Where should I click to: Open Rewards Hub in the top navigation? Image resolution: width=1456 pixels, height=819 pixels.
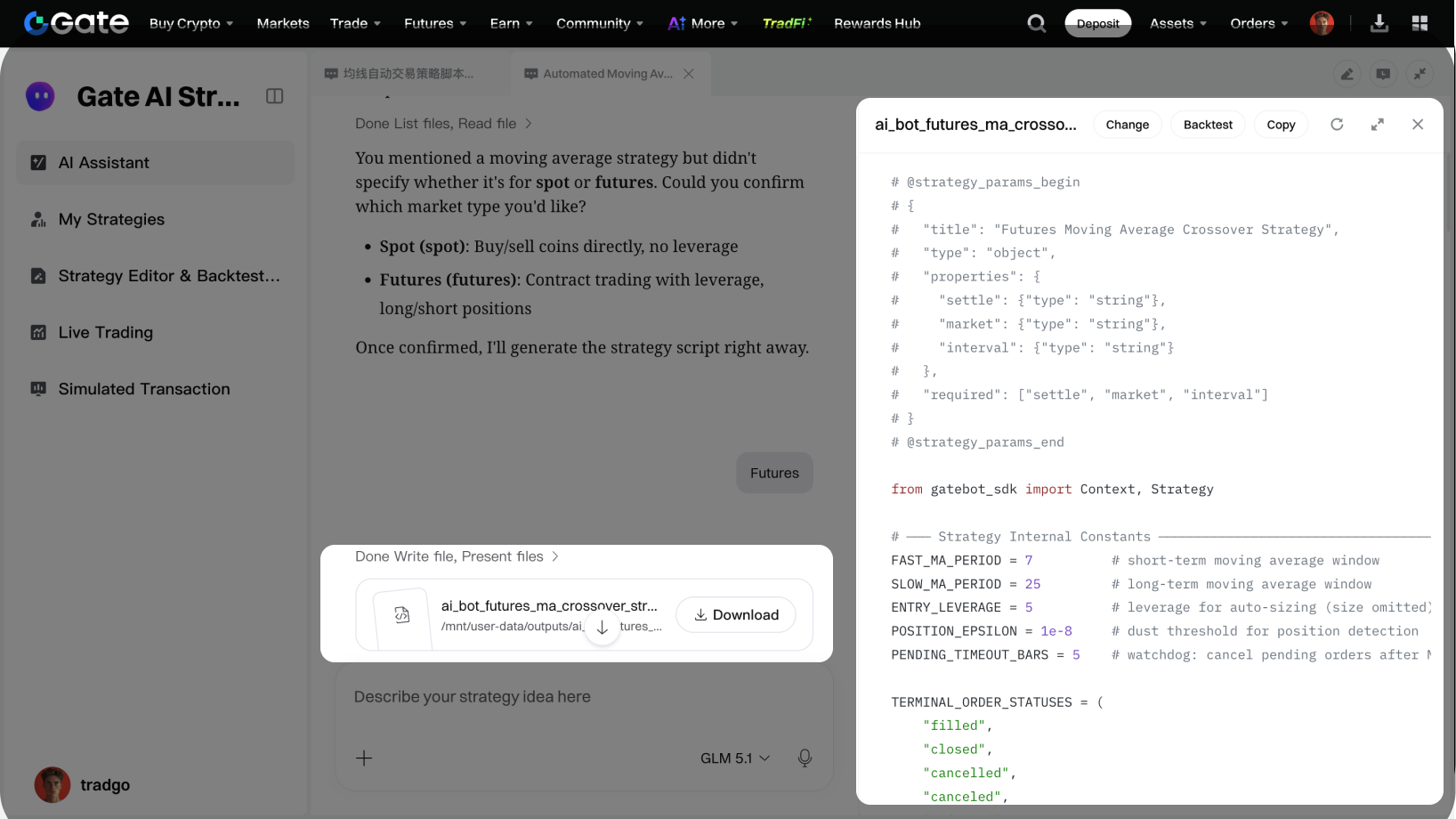coord(878,23)
